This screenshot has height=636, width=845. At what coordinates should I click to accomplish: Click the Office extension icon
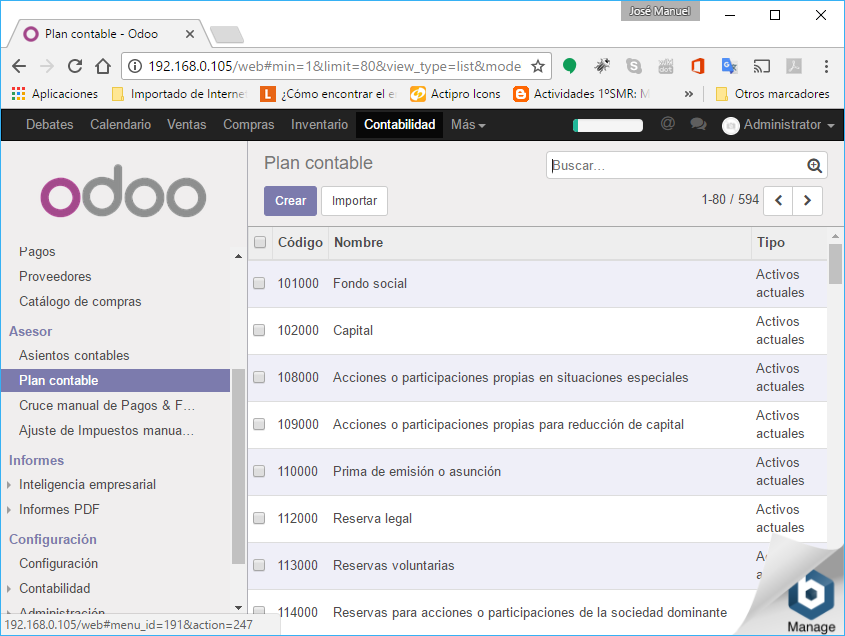tap(698, 67)
